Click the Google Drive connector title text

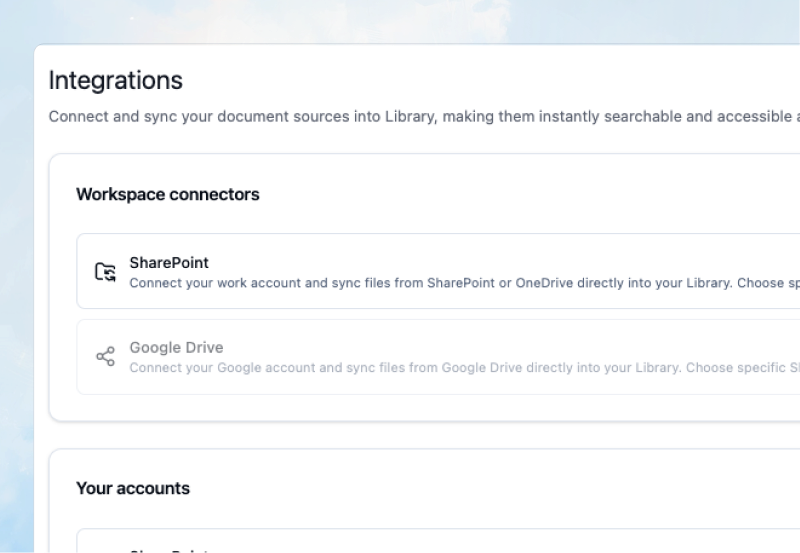coord(177,347)
